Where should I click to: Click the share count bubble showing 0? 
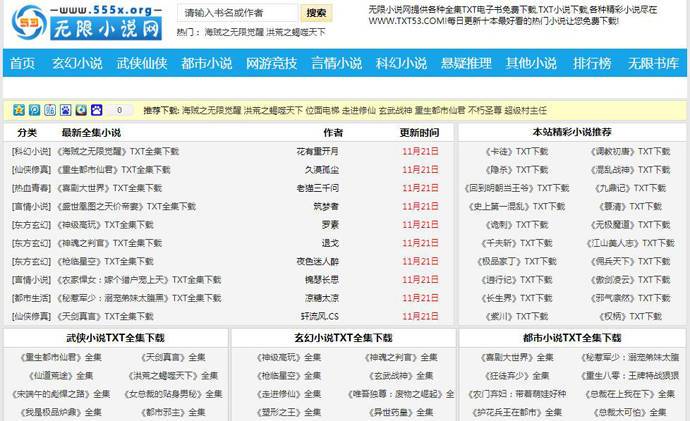pyautogui.click(x=119, y=110)
